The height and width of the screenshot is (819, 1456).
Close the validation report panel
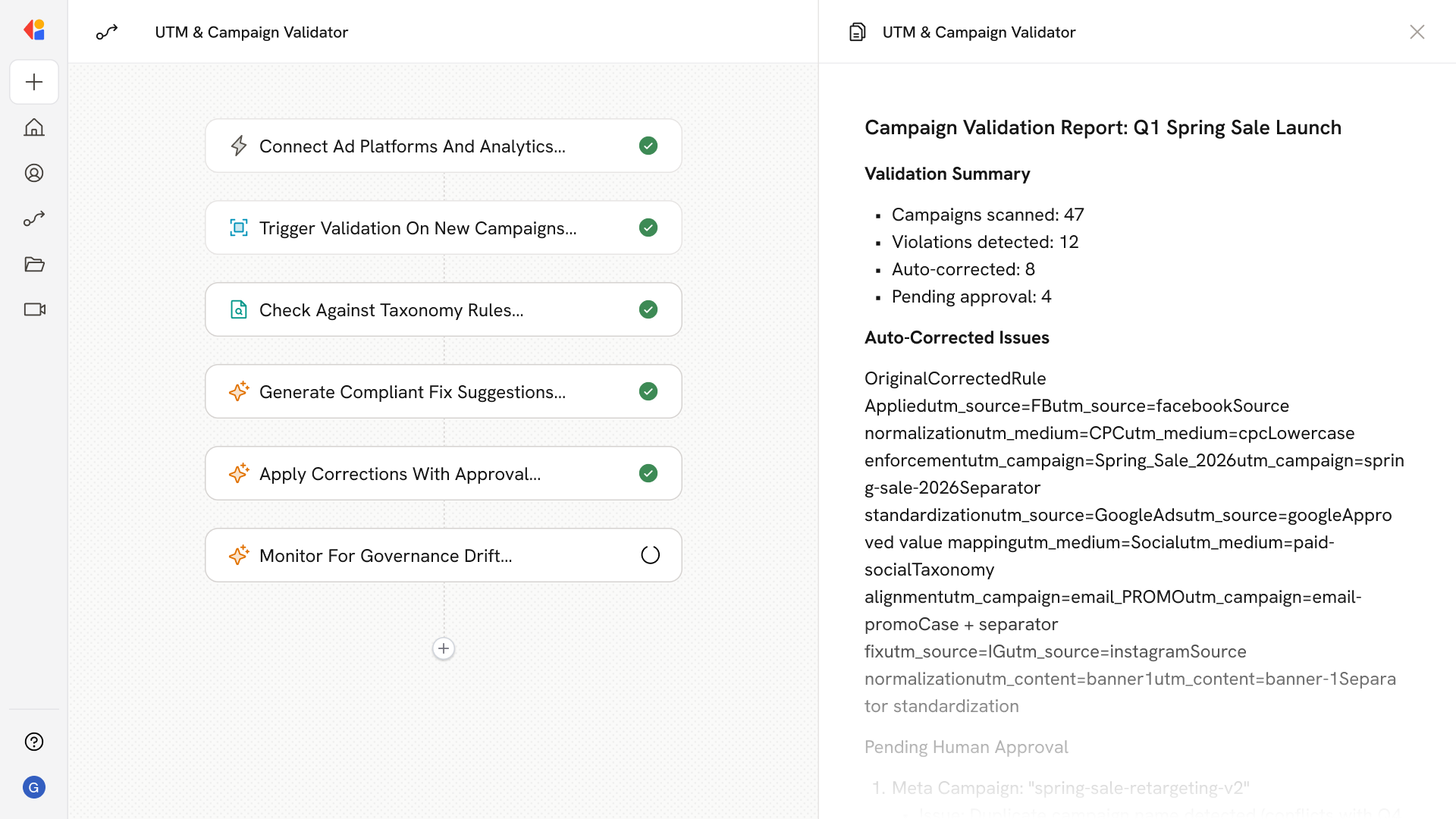[x=1417, y=32]
